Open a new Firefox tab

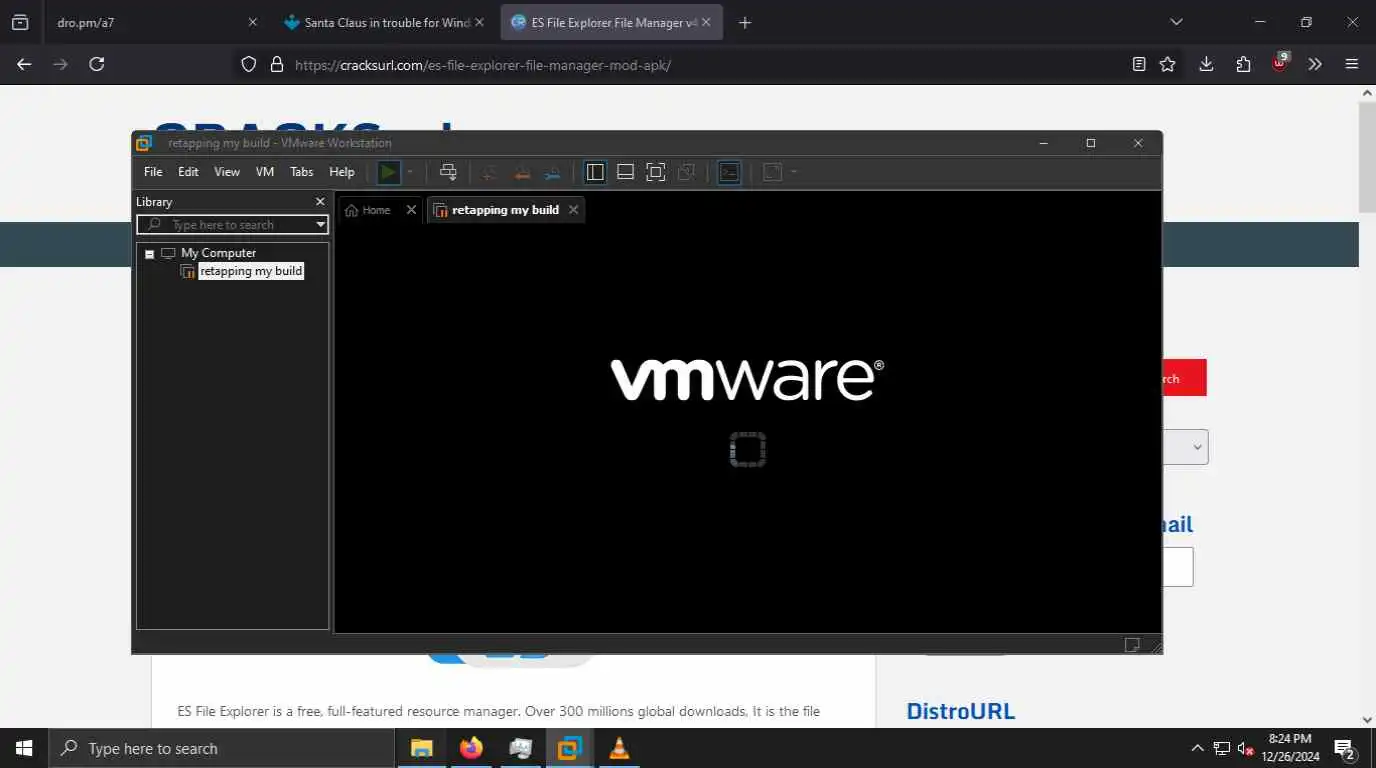(x=745, y=22)
